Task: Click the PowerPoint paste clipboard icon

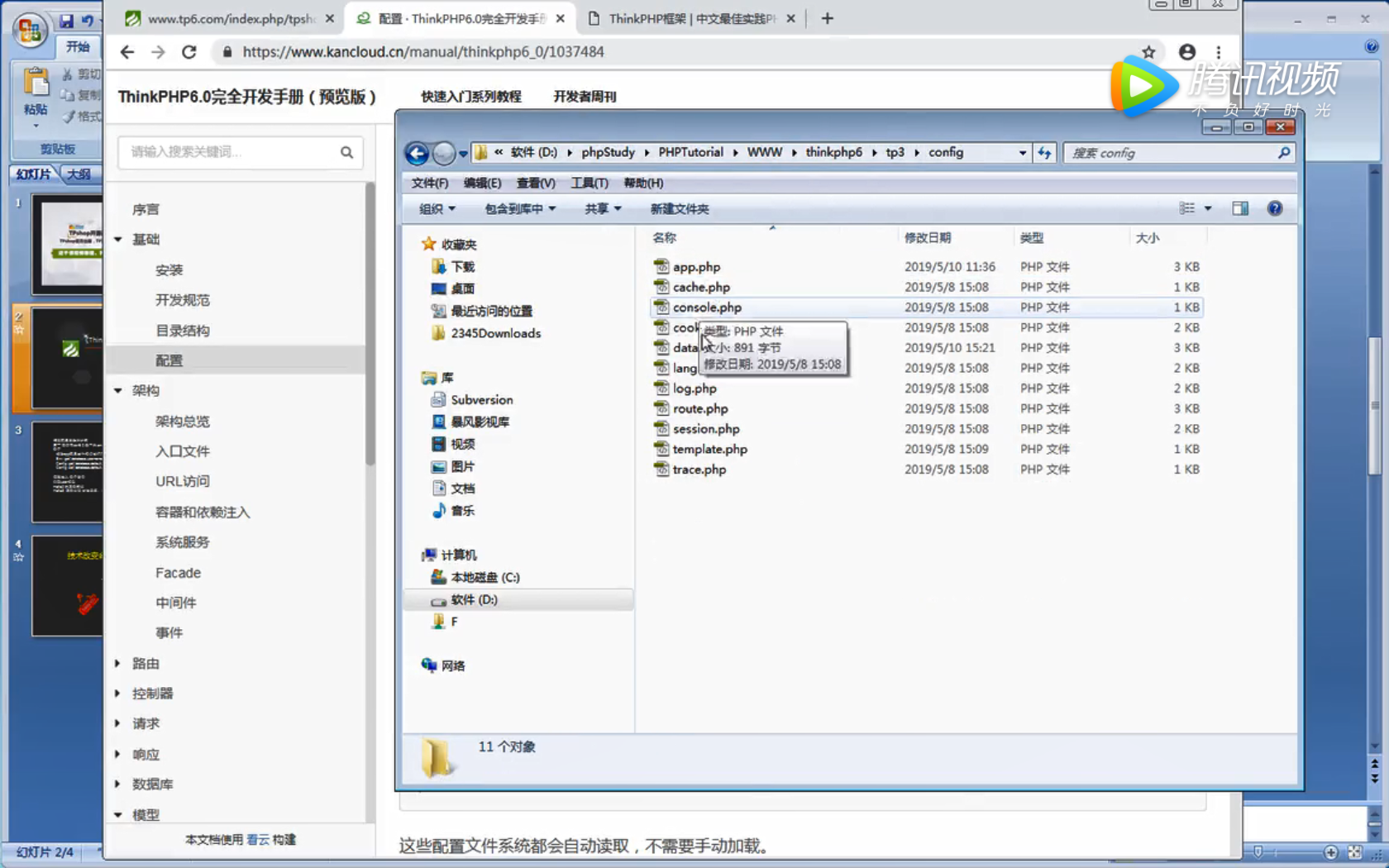Action: pos(36,83)
